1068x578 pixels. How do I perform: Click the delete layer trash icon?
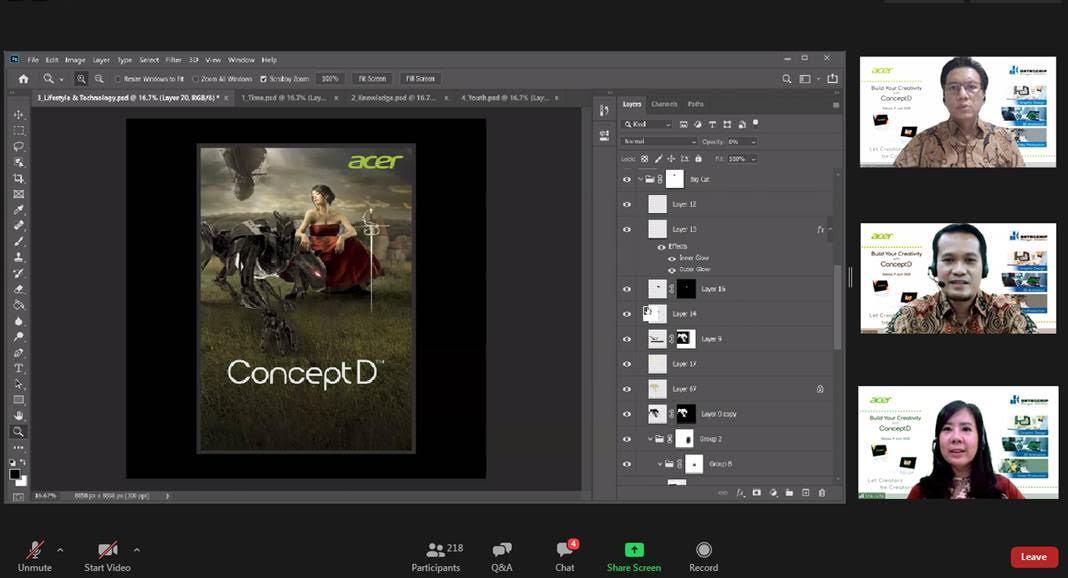click(x=822, y=493)
